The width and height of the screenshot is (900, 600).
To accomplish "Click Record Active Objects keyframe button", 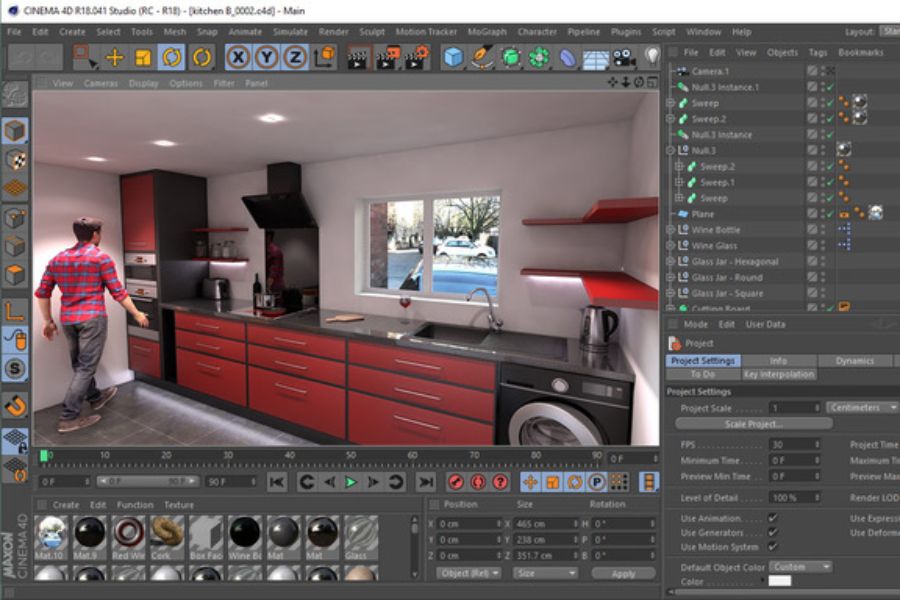I will coord(456,482).
